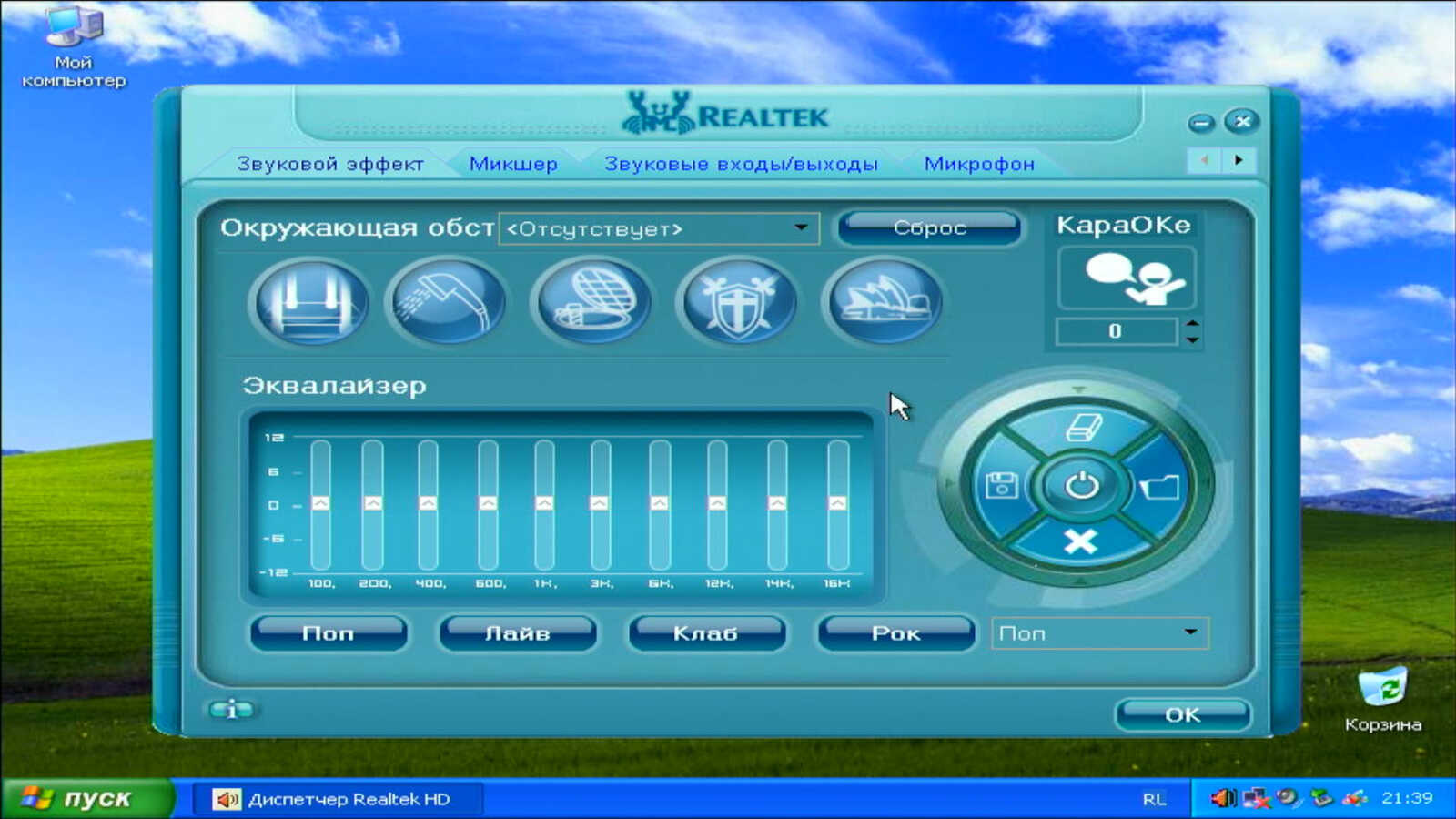The image size is (1456, 819).
Task: Switch to Звуковой эффект tab
Action: [330, 164]
